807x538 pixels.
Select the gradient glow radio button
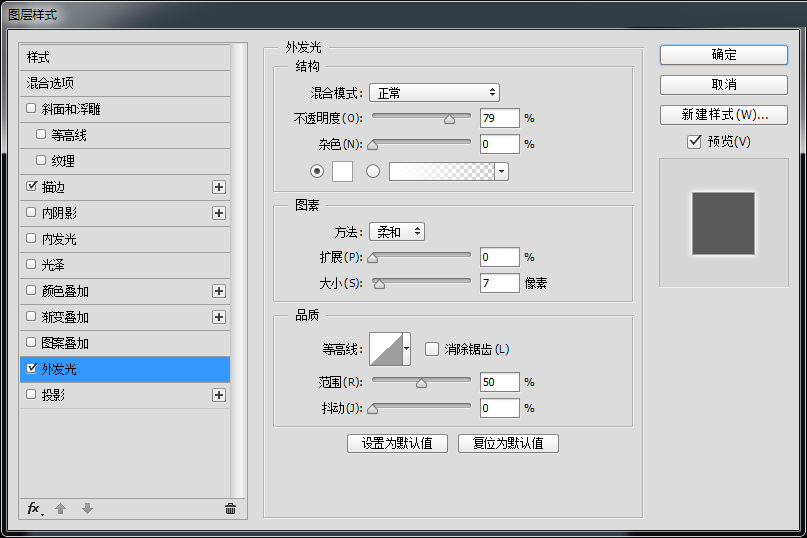click(x=373, y=171)
